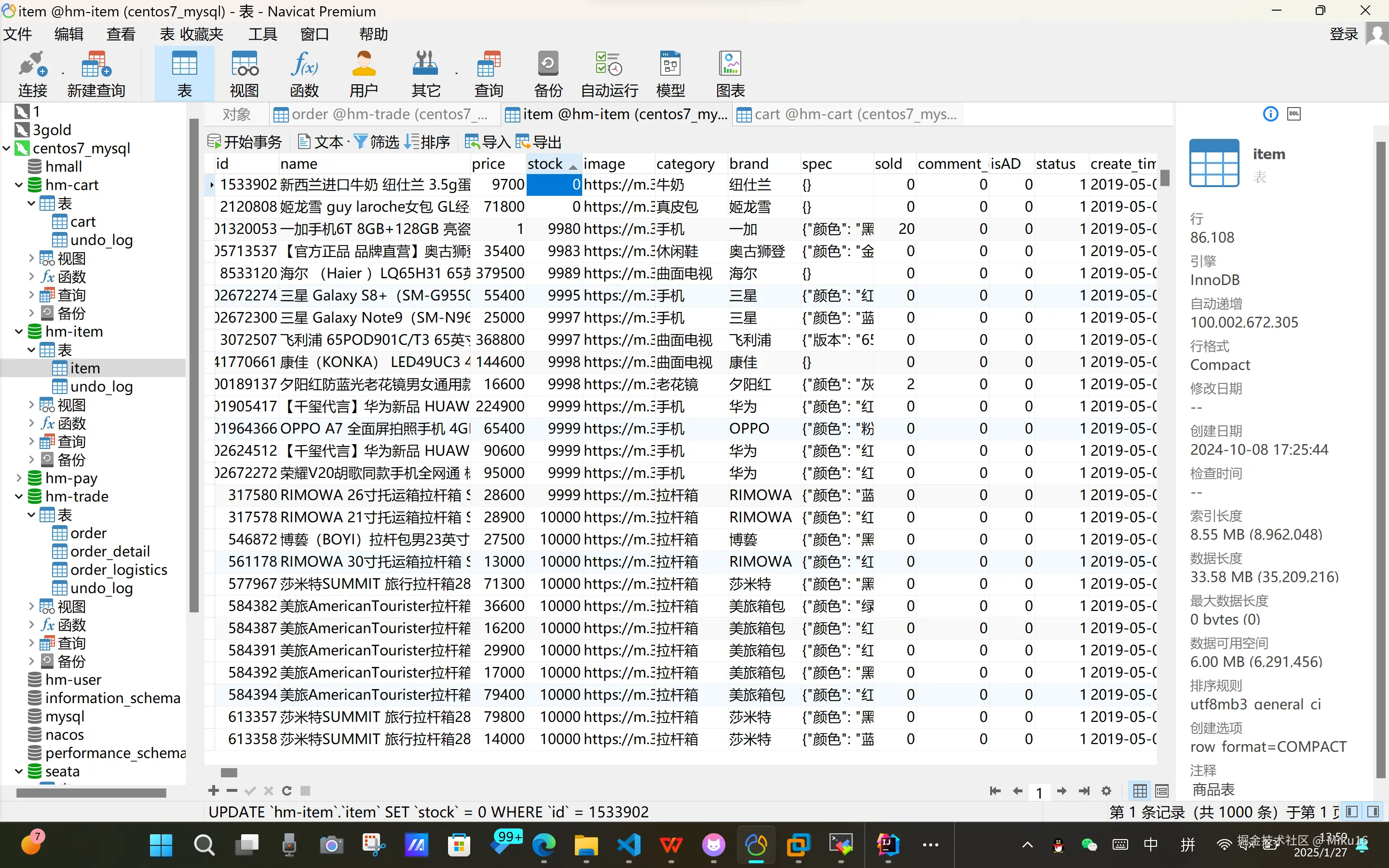Open the 工具 (Tools) menu

(262, 34)
